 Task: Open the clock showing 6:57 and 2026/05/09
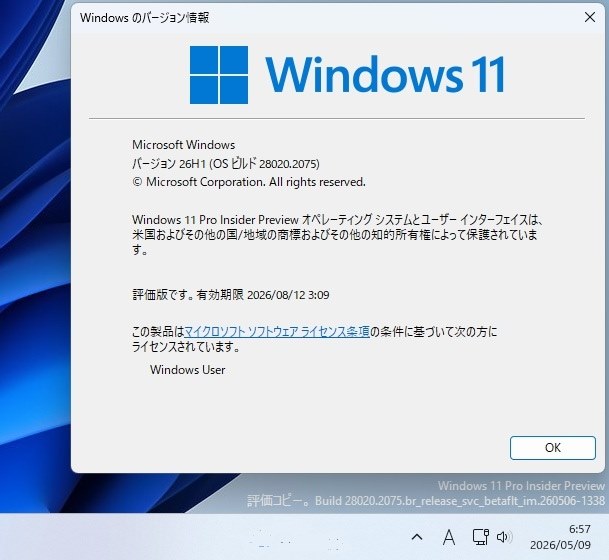click(x=560, y=537)
